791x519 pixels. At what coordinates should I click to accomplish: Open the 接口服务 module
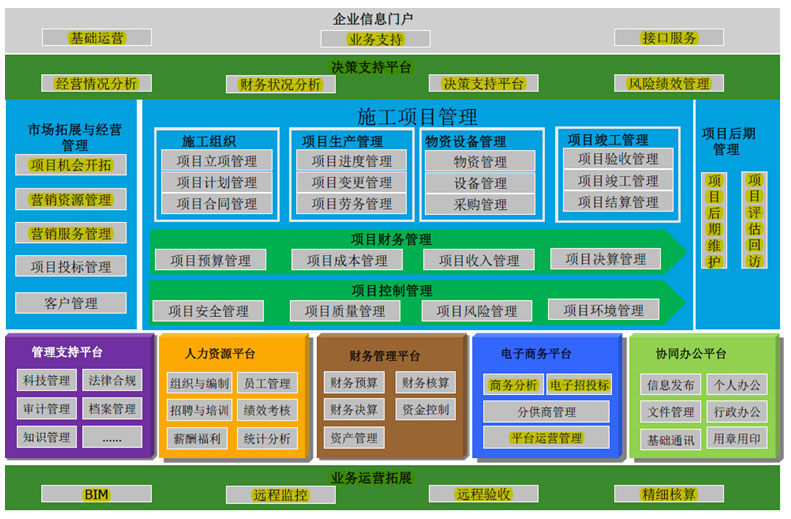click(669, 38)
